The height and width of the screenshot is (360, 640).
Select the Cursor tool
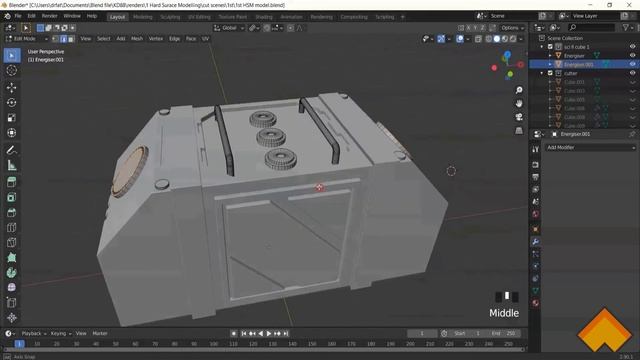[12, 71]
